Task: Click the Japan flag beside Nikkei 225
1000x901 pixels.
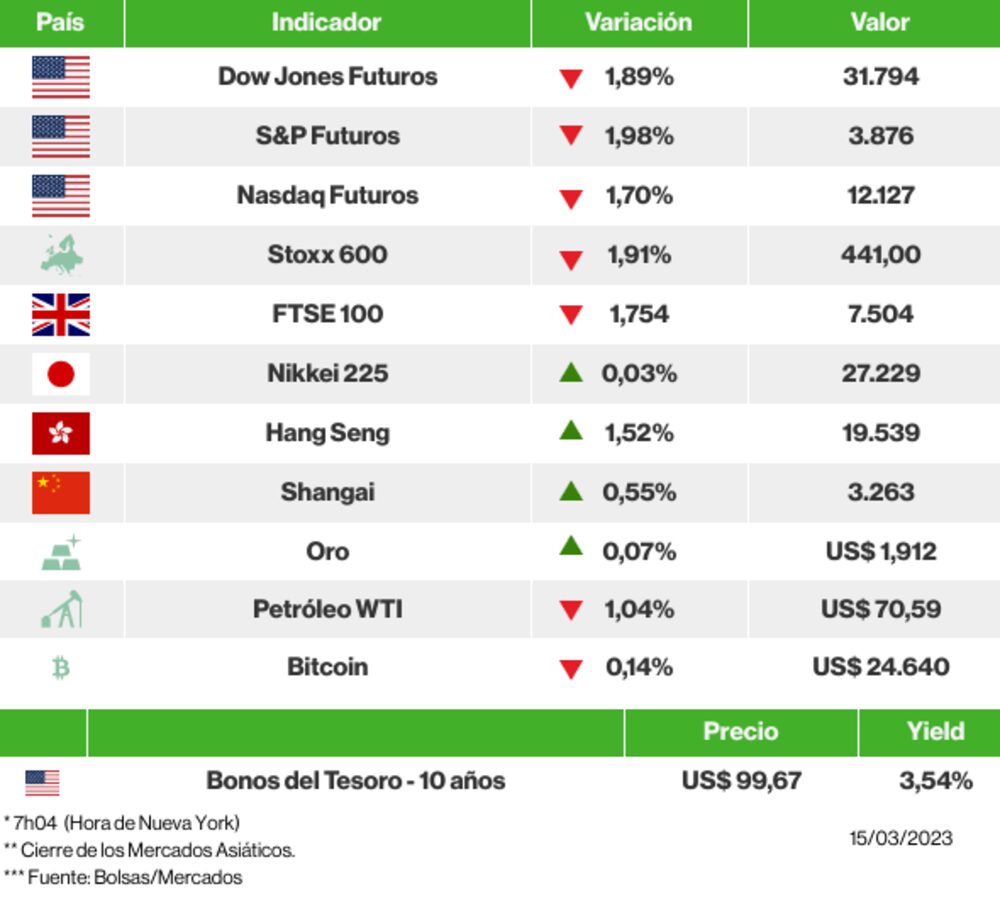Action: 61,374
